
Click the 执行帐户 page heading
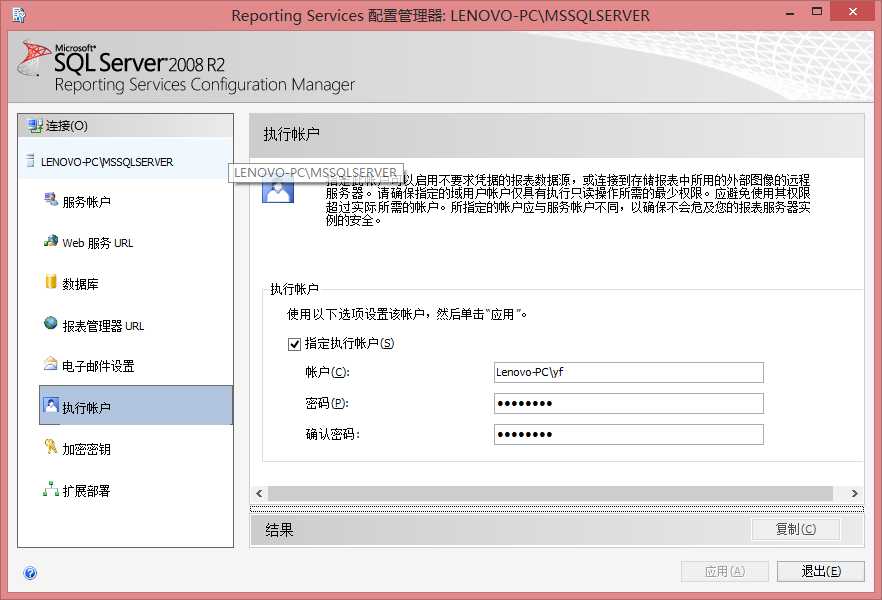(291, 134)
